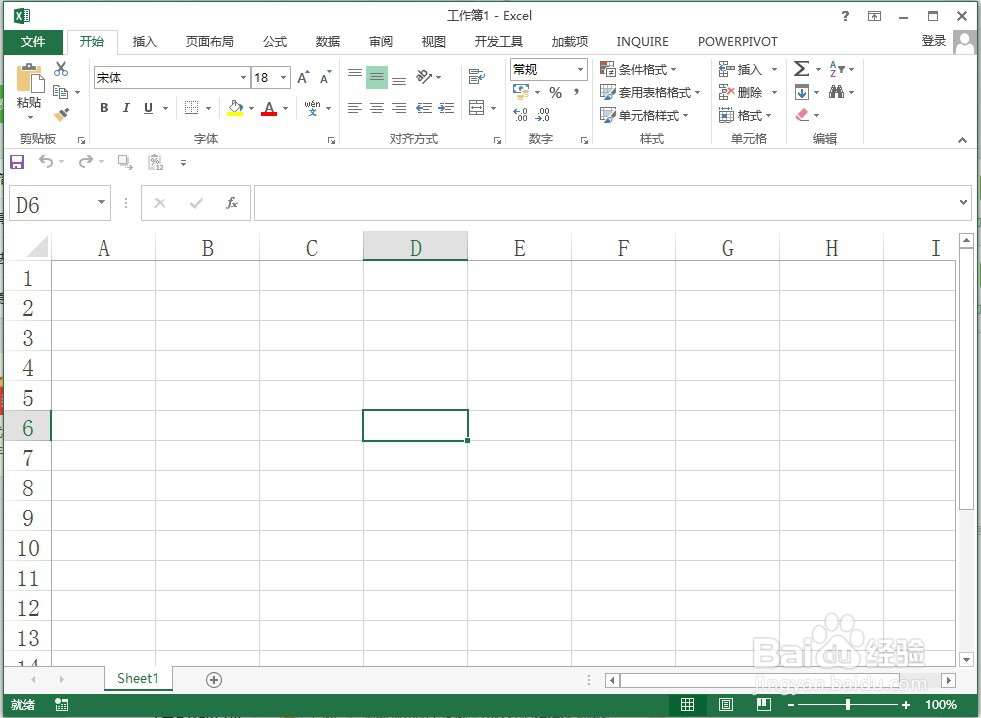Open the font color swatch
Image resolution: width=981 pixels, height=718 pixels.
tap(269, 108)
